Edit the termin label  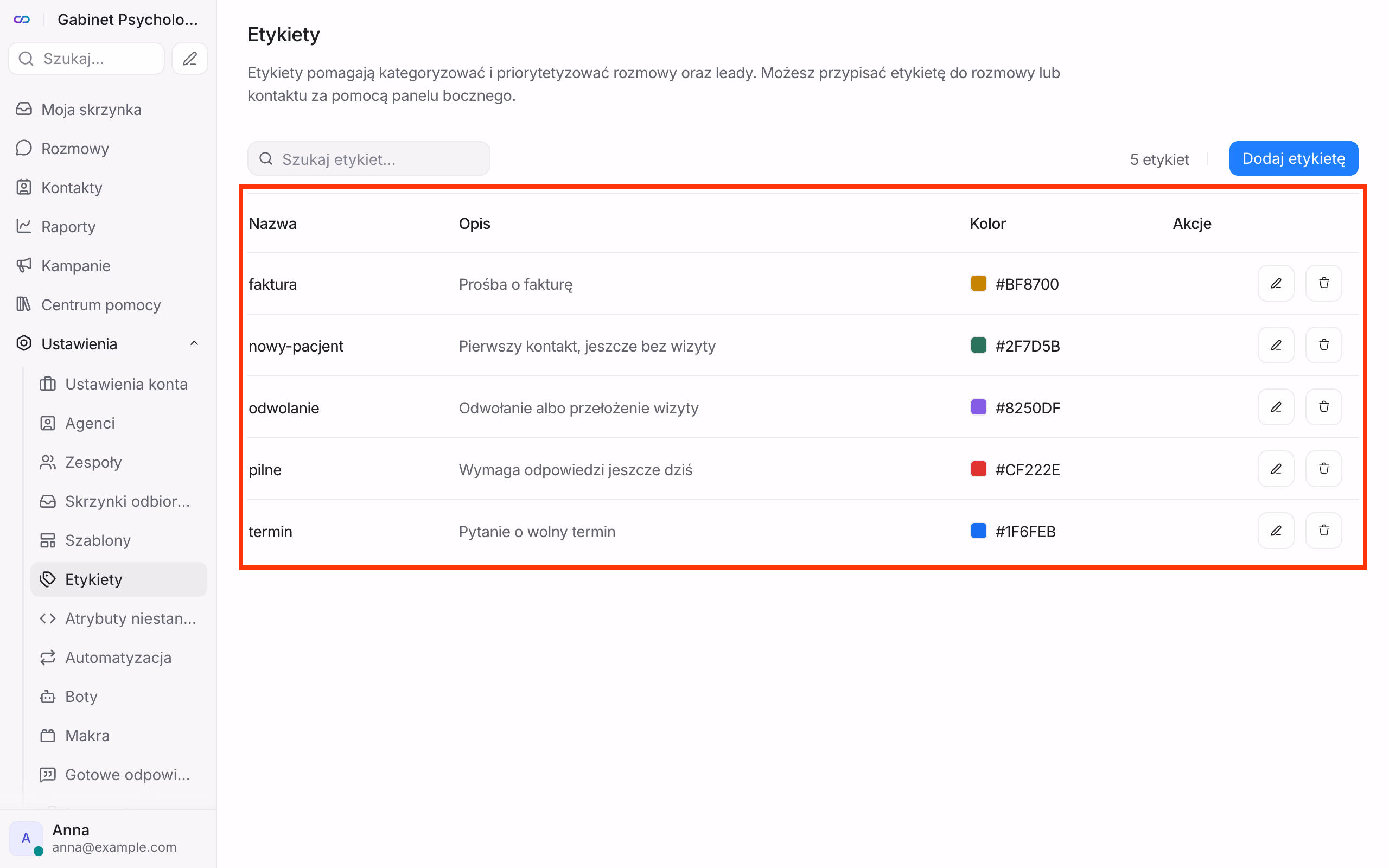1276,531
